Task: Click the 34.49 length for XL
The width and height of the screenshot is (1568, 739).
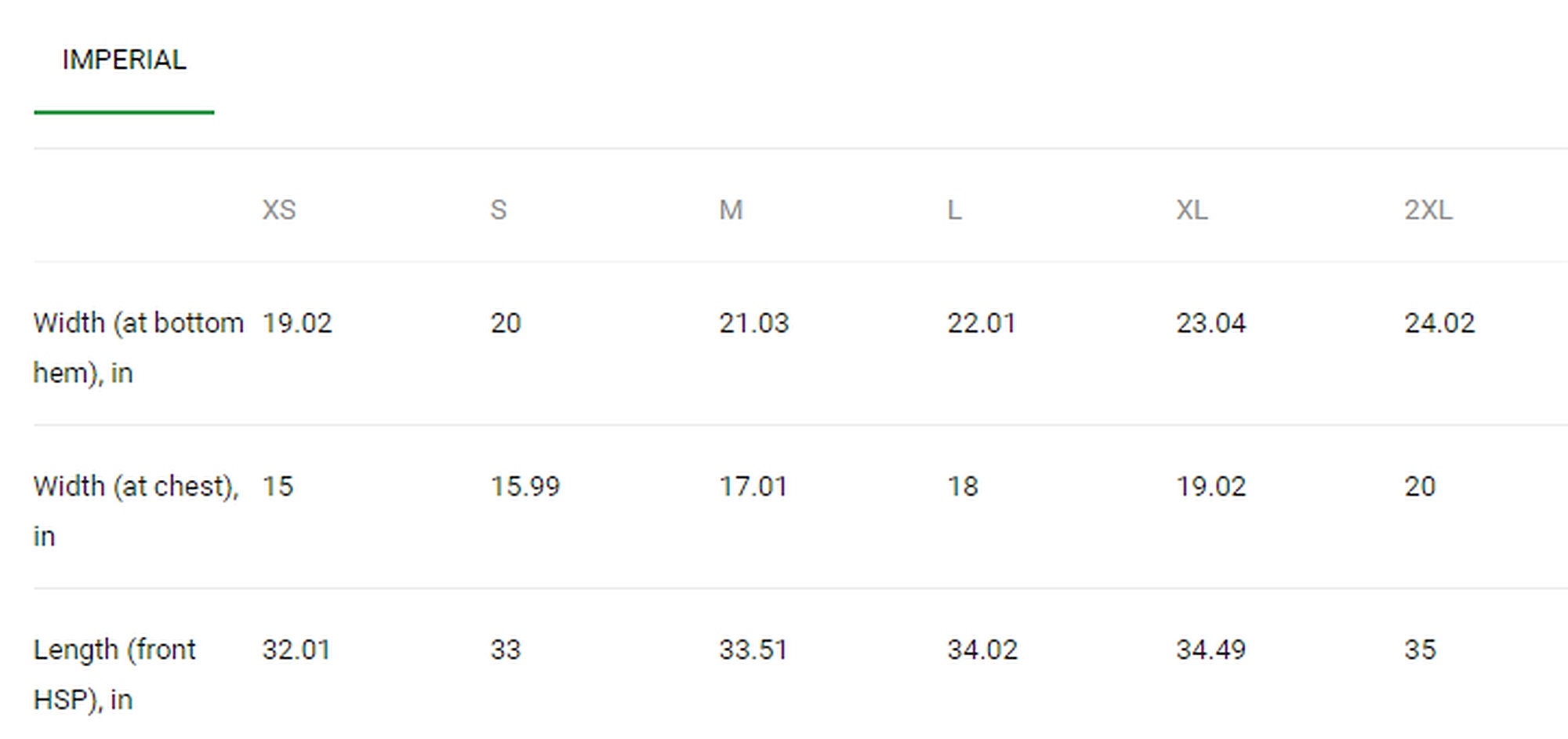Action: tap(1210, 650)
